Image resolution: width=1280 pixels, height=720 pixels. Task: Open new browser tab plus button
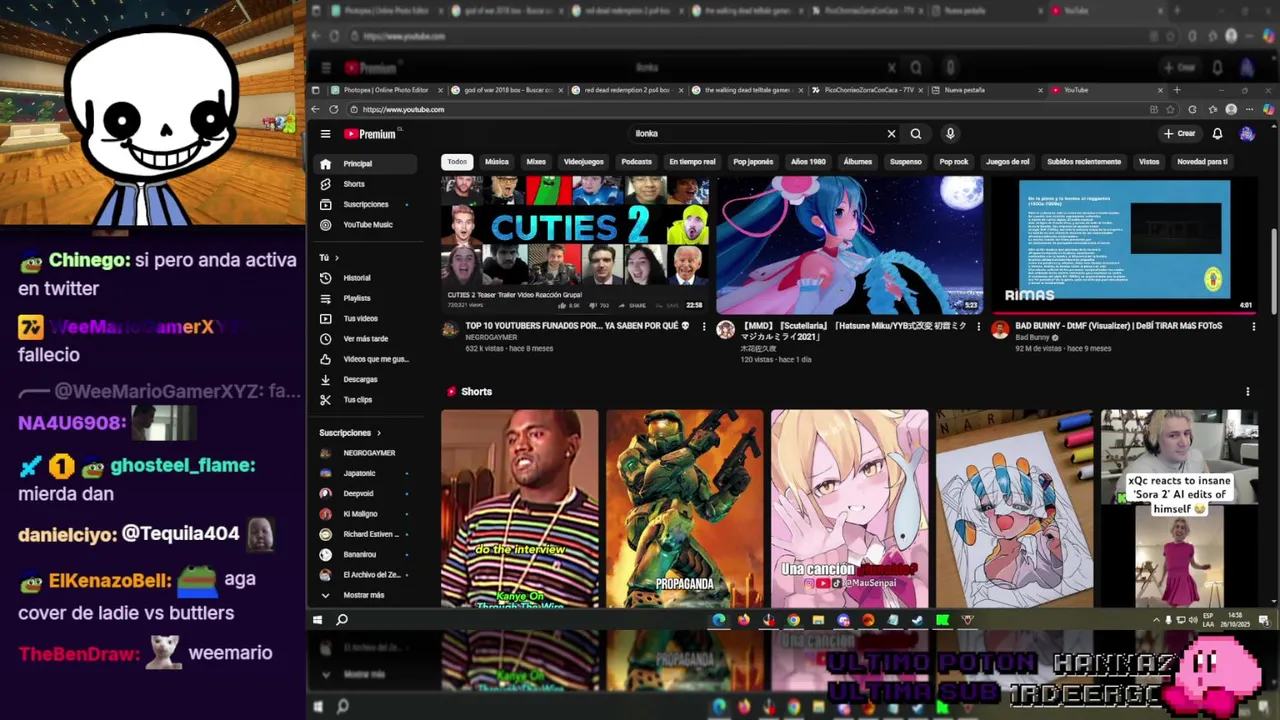tap(1176, 90)
